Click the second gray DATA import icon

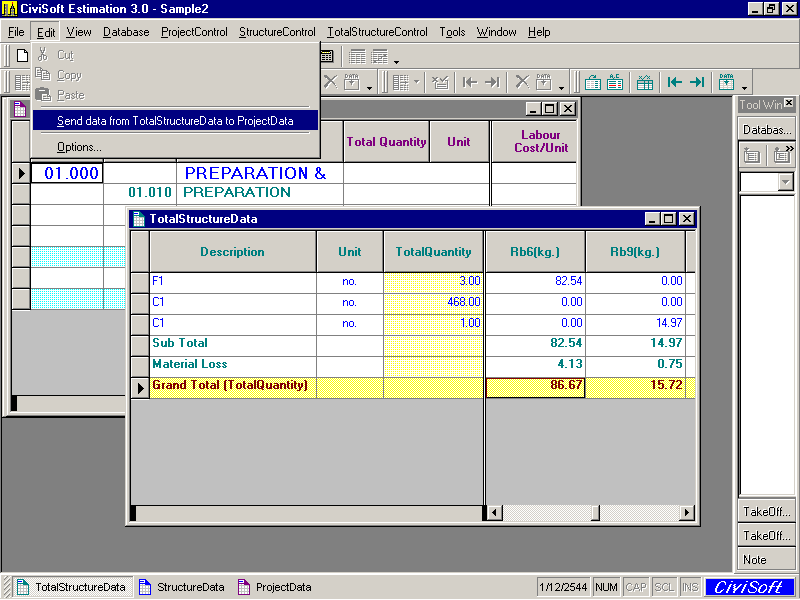click(544, 82)
